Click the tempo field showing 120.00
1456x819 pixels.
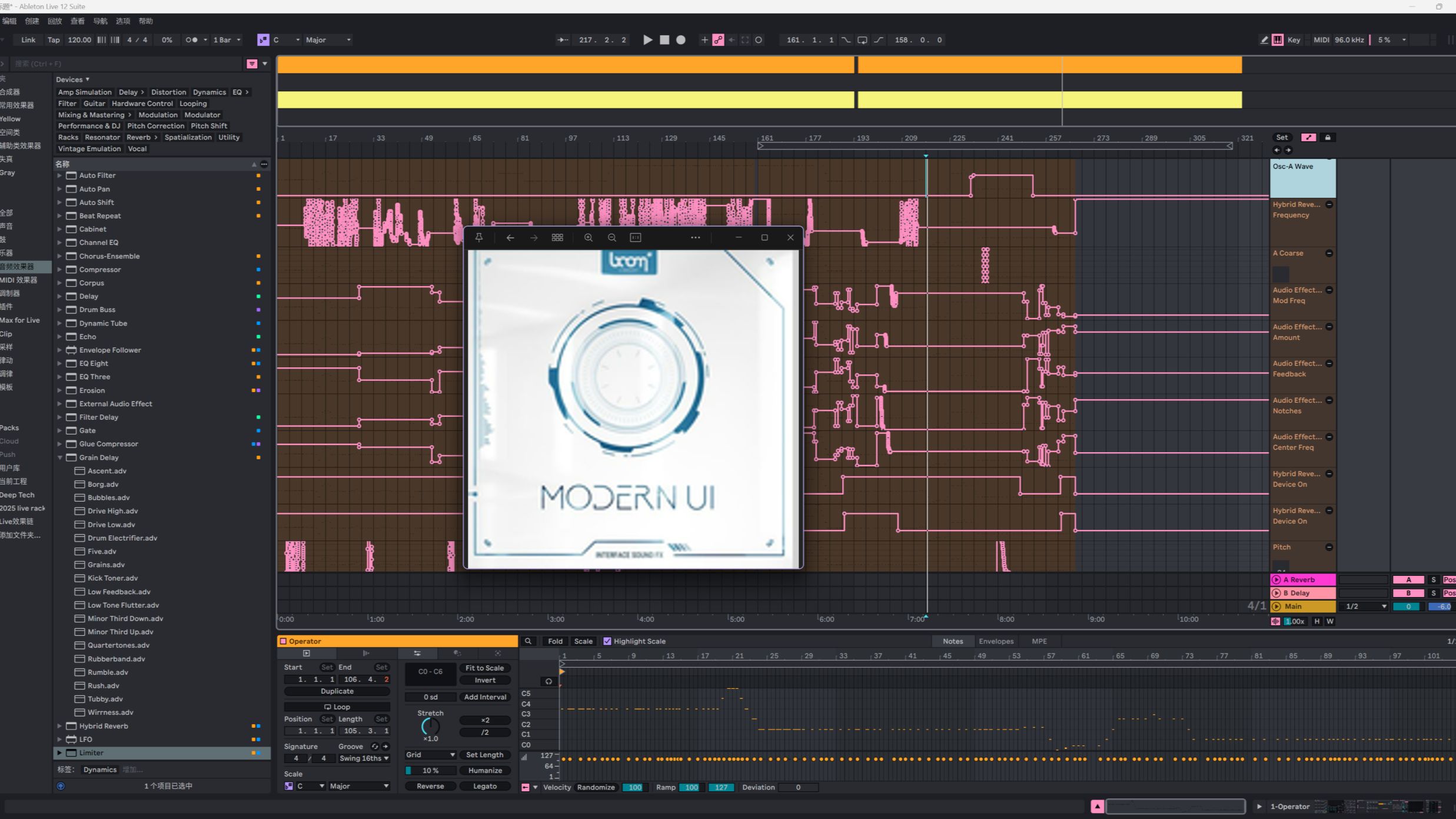pyautogui.click(x=79, y=40)
